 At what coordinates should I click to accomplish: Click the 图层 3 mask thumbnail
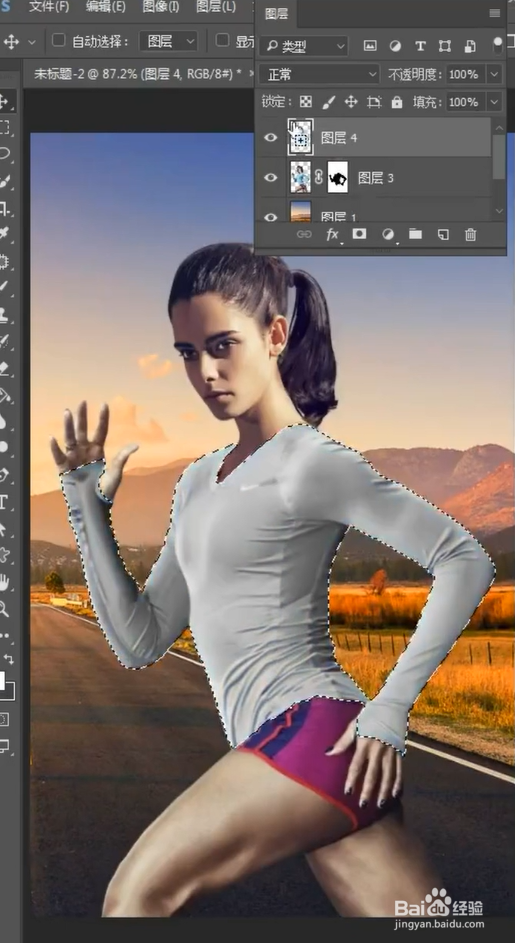coord(338,177)
